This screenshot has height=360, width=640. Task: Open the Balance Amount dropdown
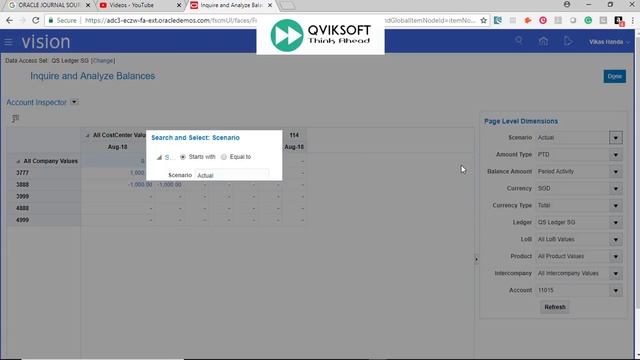click(x=616, y=172)
